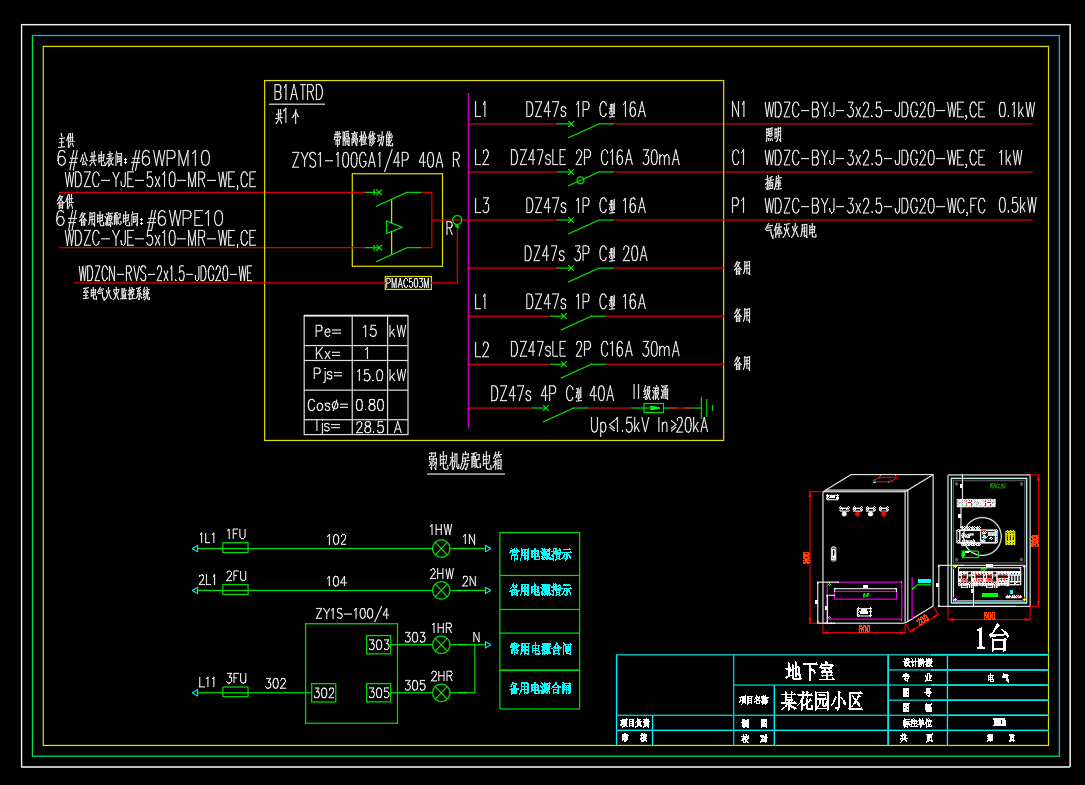The height and width of the screenshot is (785, 1085).
Task: Select the 0.5kW load value
Action: click(1017, 206)
